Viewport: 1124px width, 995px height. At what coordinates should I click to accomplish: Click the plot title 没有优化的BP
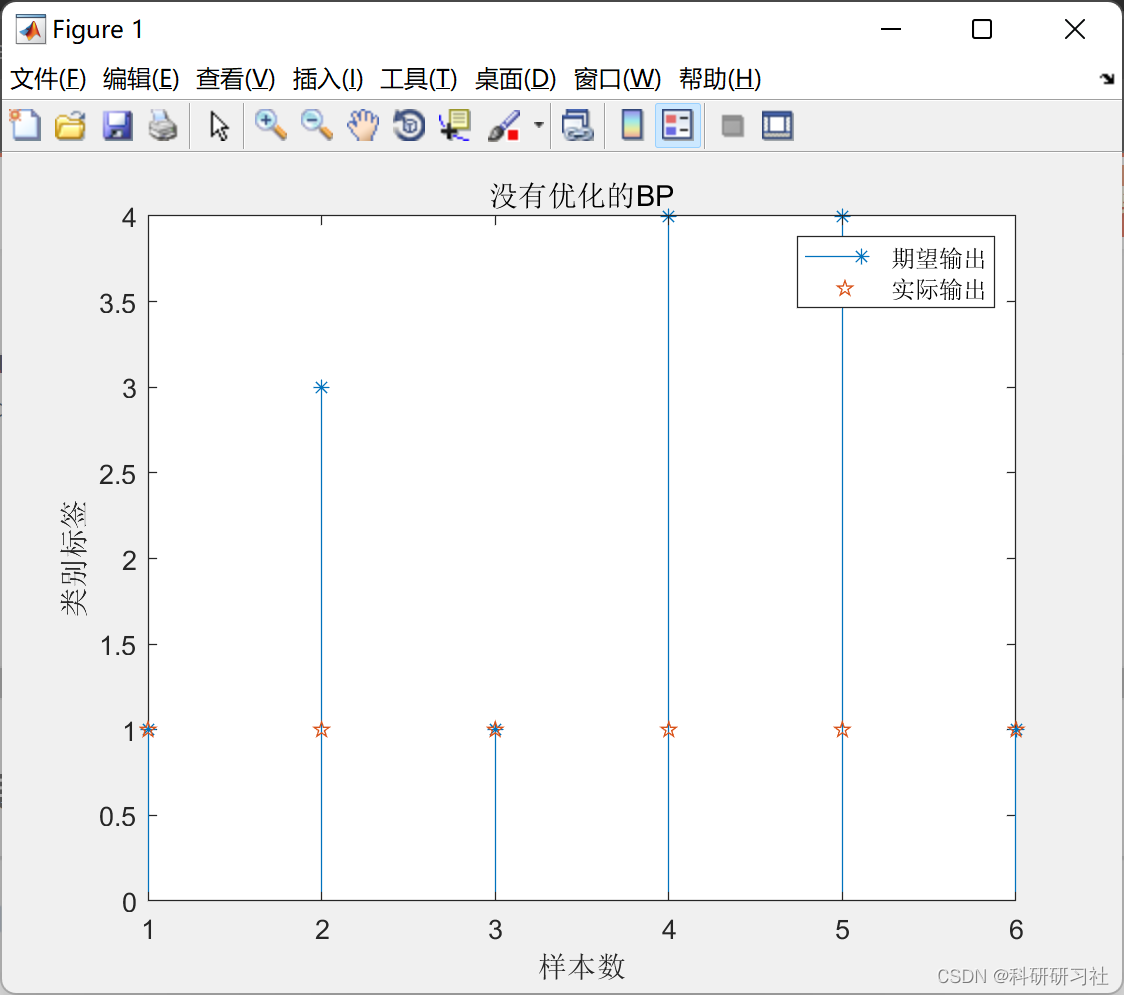point(582,196)
